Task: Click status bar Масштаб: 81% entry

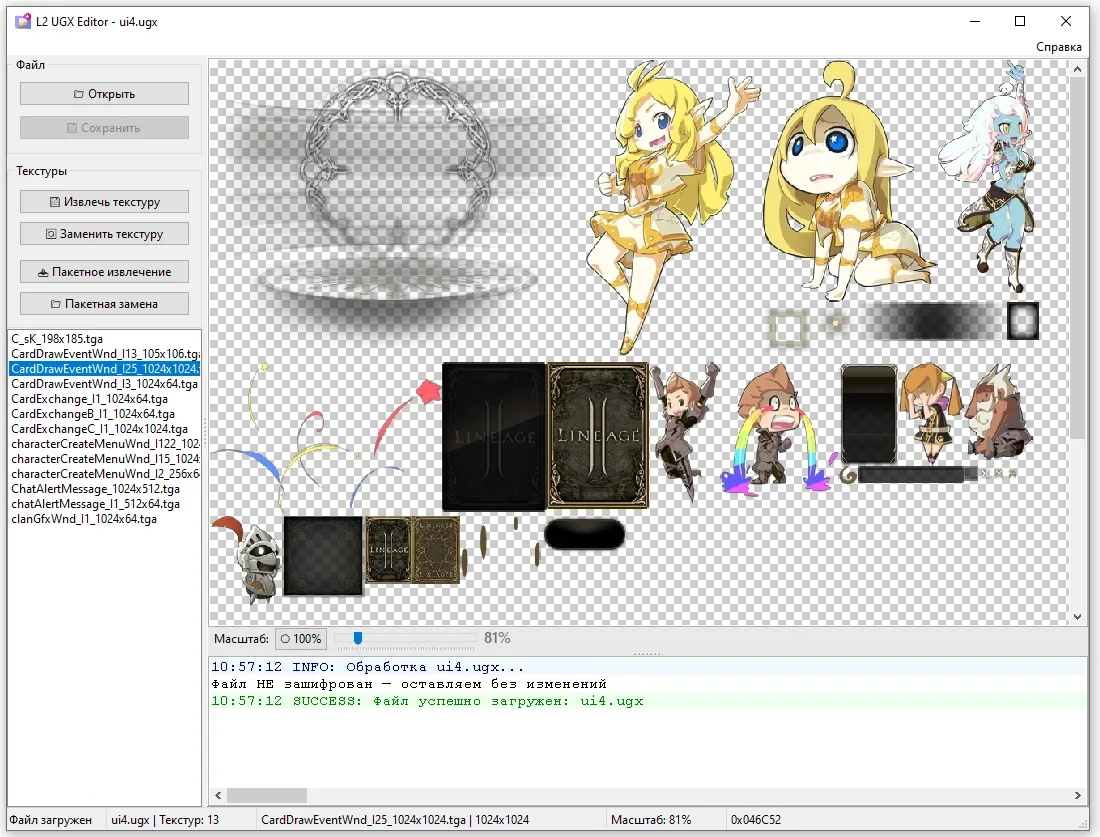Action: pyautogui.click(x=651, y=819)
